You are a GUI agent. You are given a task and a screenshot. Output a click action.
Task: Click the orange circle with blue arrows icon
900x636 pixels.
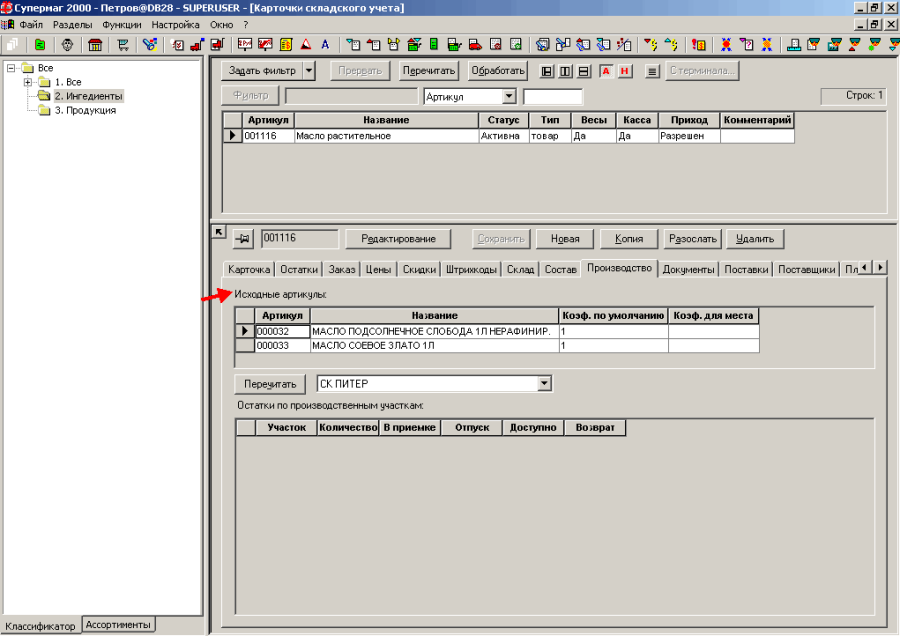click(x=767, y=45)
